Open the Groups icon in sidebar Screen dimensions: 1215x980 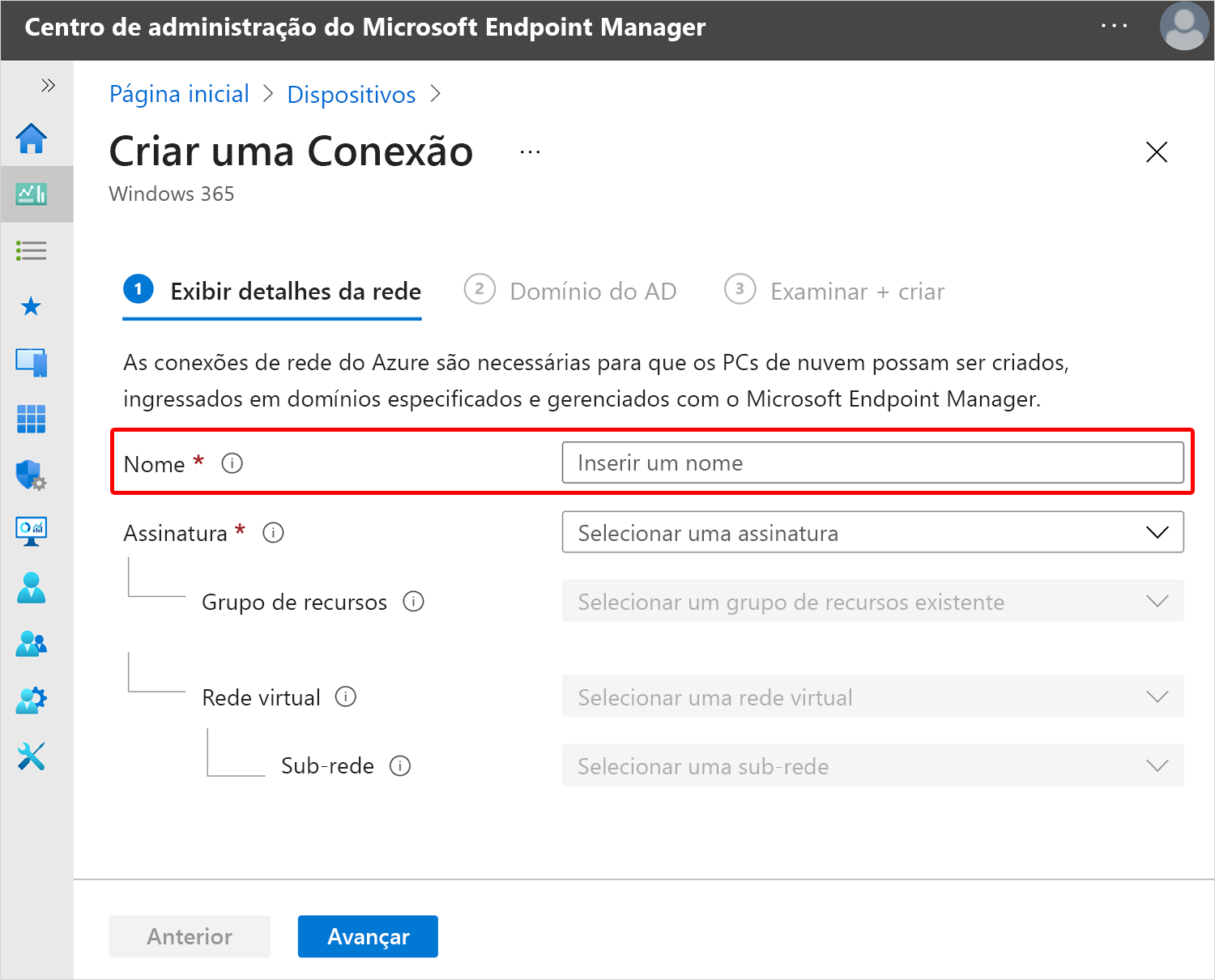click(32, 644)
